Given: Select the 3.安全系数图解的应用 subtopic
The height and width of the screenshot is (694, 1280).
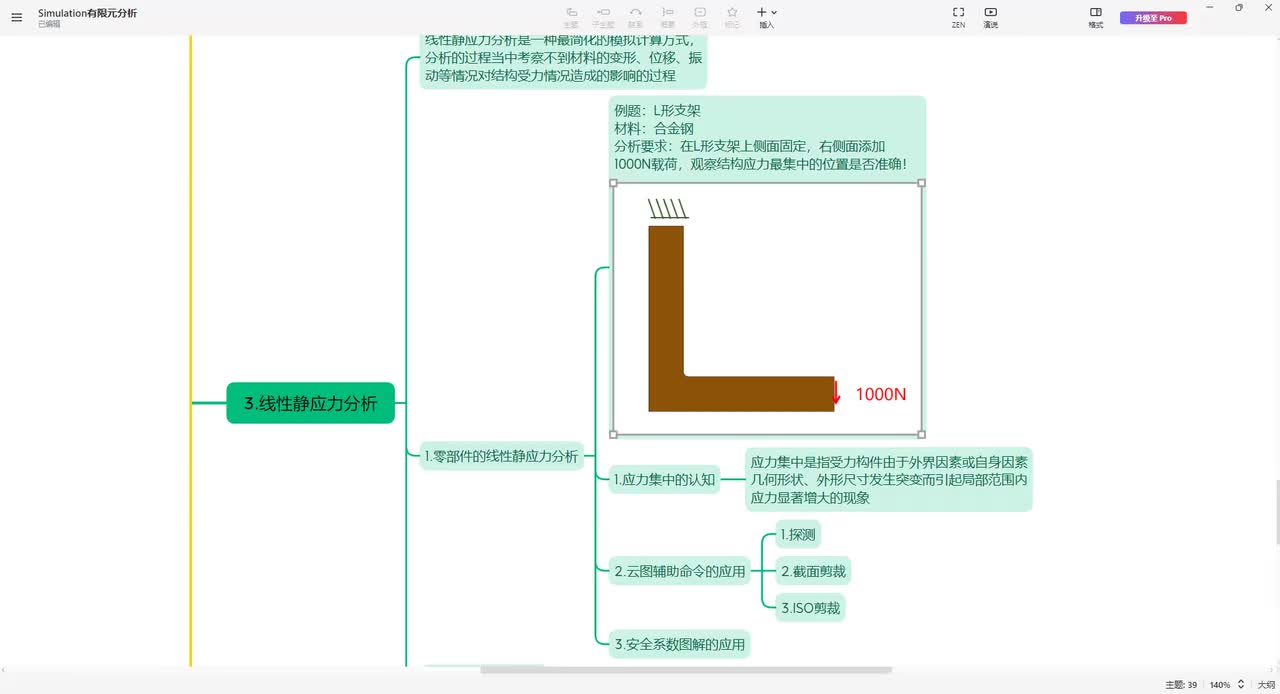Looking at the screenshot, I should point(680,644).
